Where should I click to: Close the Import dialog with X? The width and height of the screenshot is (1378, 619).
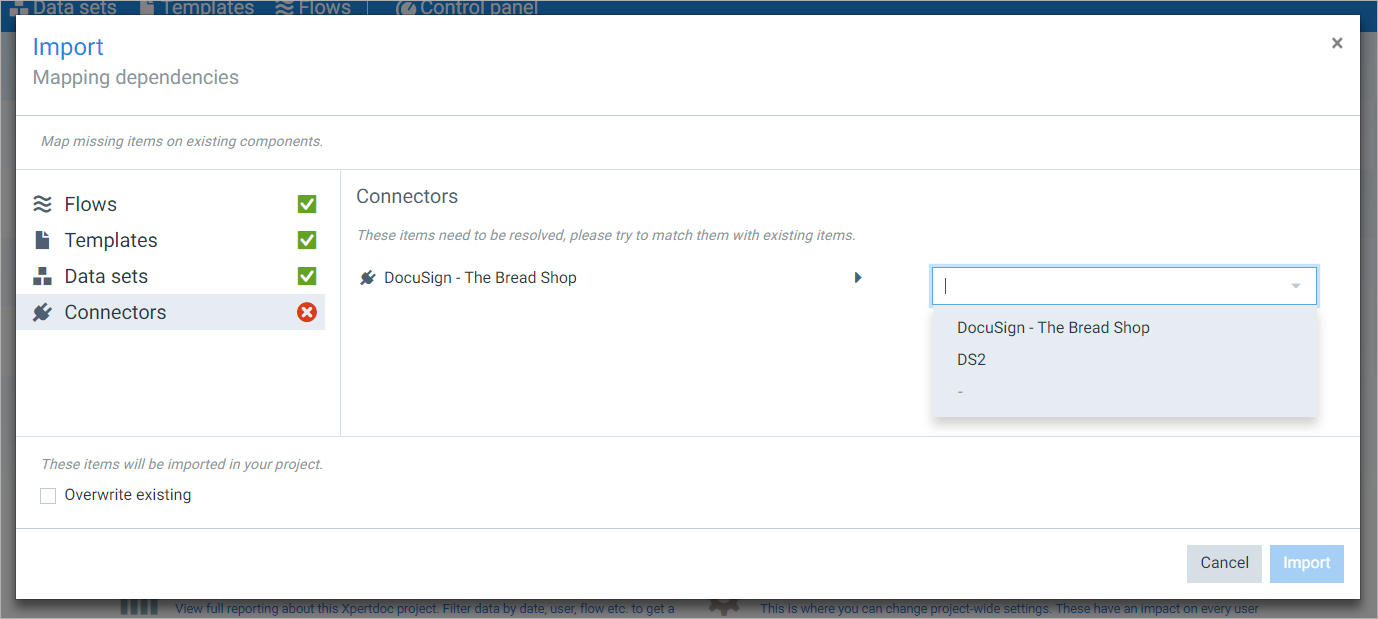(1337, 43)
